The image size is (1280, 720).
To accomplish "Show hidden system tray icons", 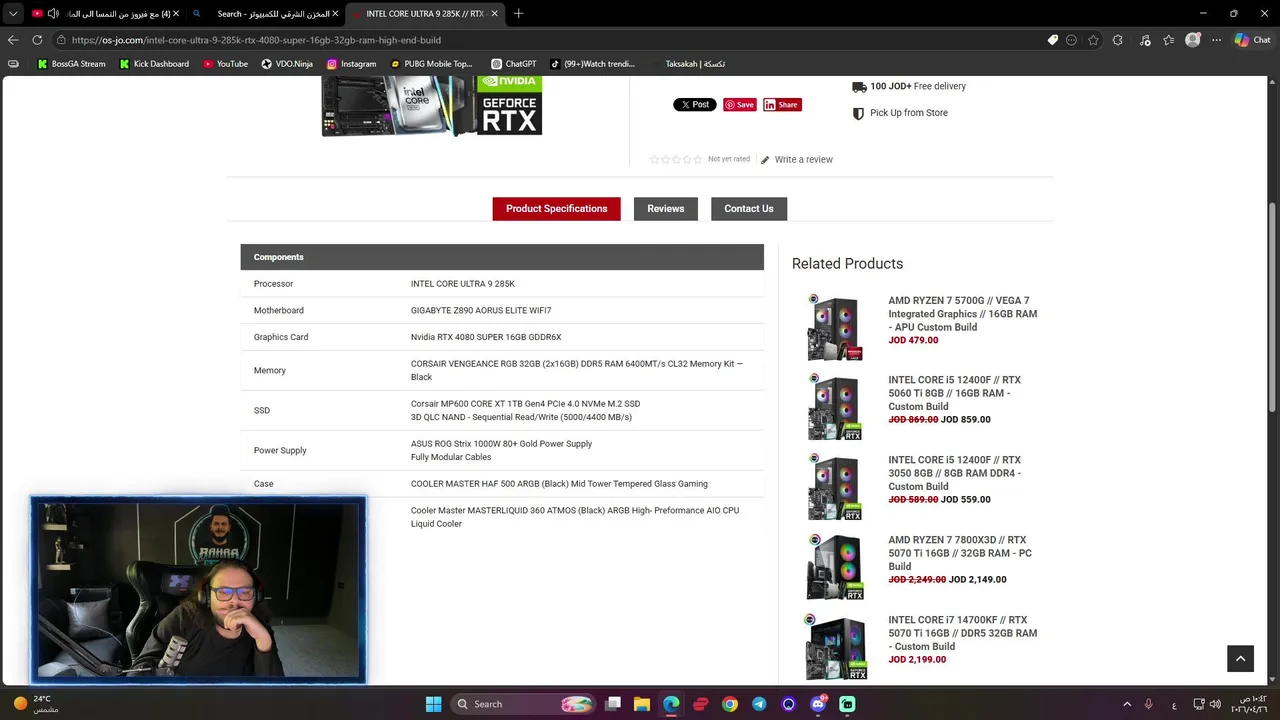I will click(1127, 704).
